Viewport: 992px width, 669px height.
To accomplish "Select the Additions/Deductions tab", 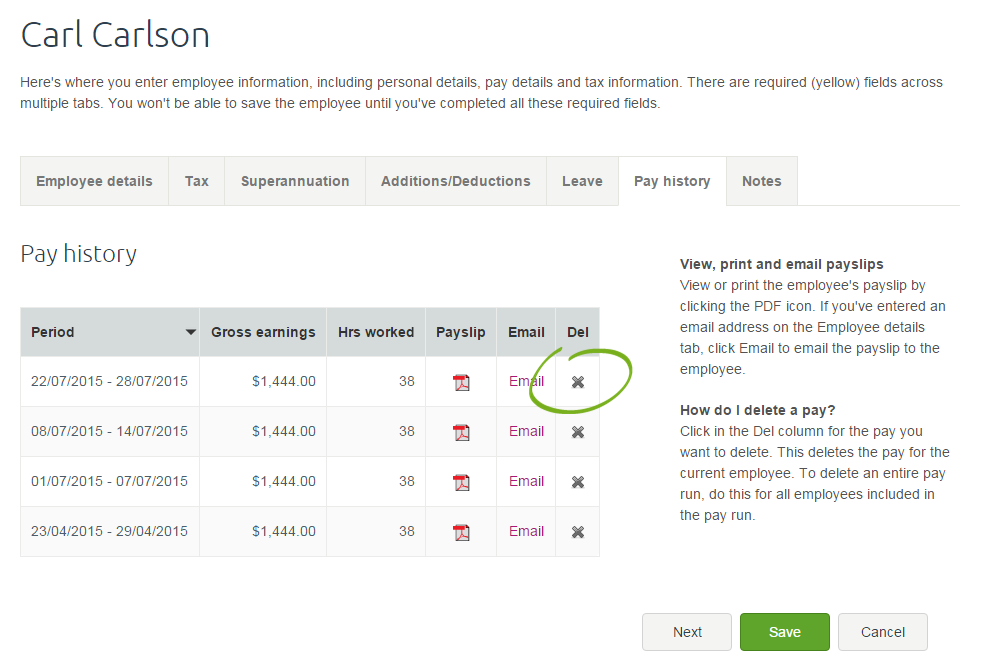I will click(456, 181).
